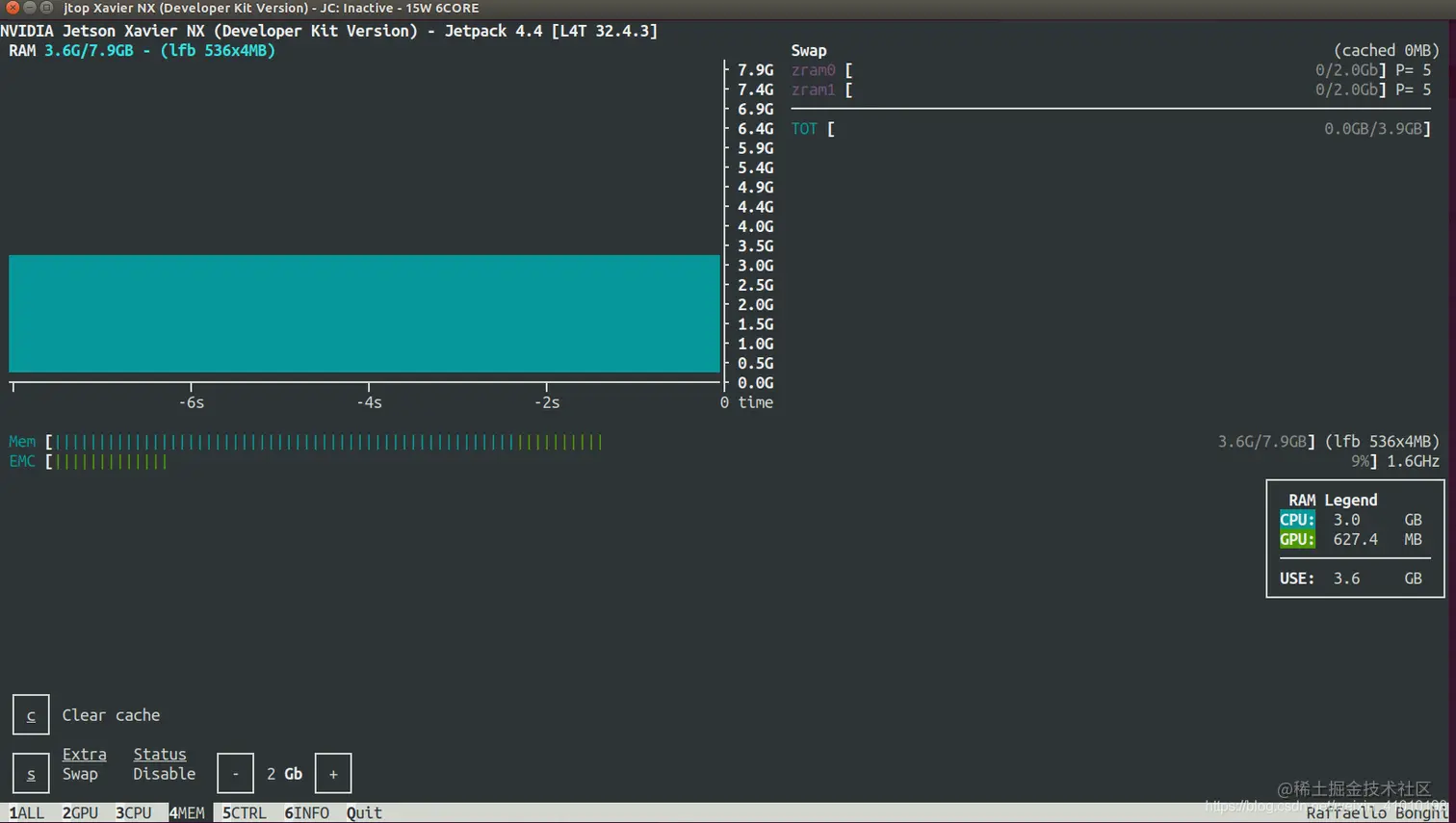Click the teal RAM history graph

click(x=364, y=314)
